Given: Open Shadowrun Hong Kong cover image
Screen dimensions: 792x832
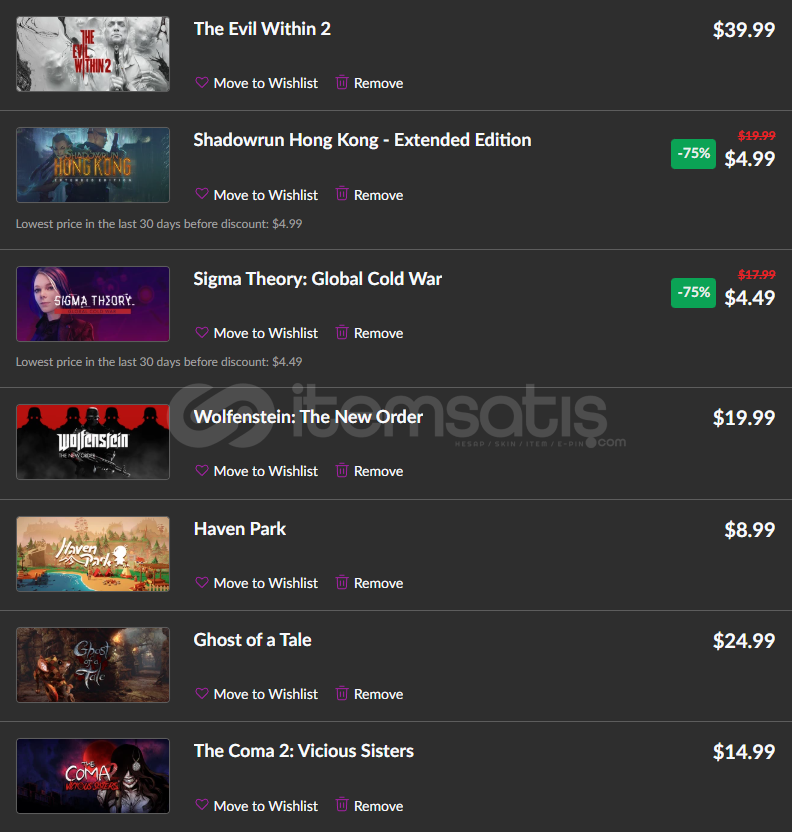Looking at the screenshot, I should (x=93, y=165).
